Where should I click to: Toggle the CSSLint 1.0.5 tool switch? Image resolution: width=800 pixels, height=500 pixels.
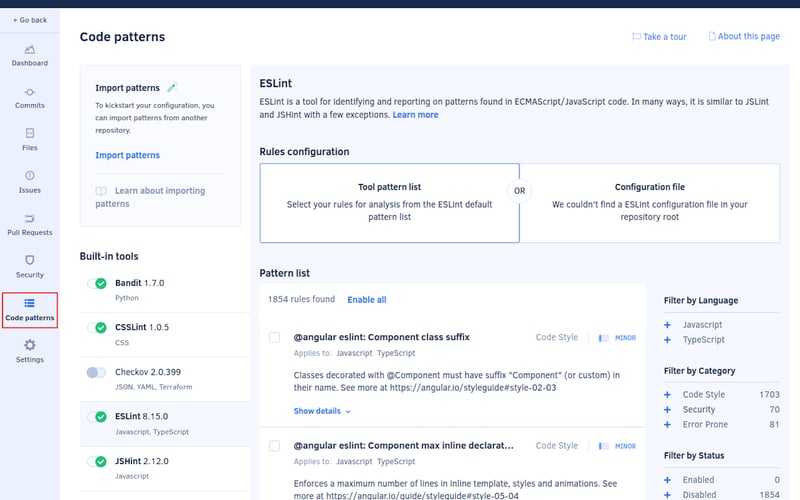[96, 328]
